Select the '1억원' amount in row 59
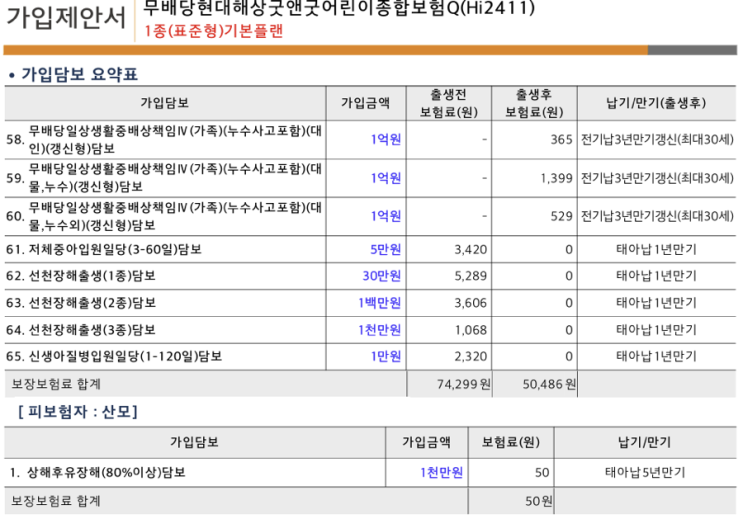This screenshot has width=743, height=519. [x=386, y=178]
